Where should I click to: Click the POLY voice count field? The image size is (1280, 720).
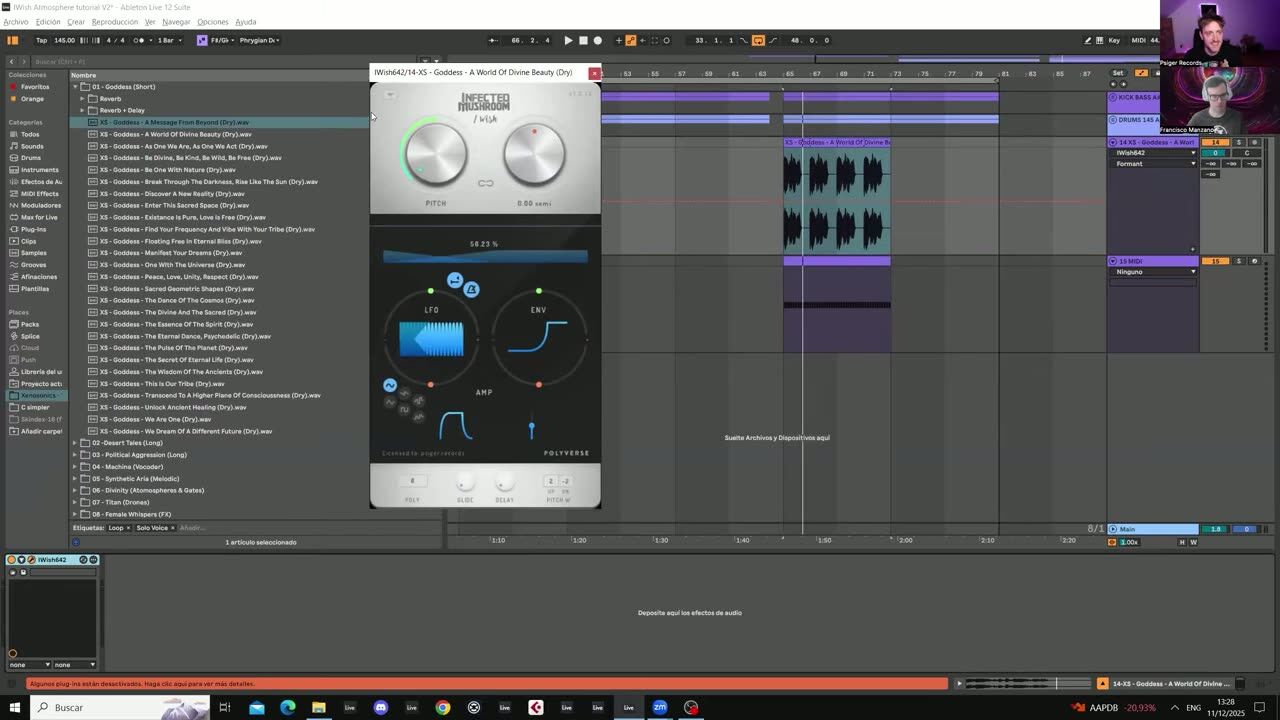(x=412, y=481)
